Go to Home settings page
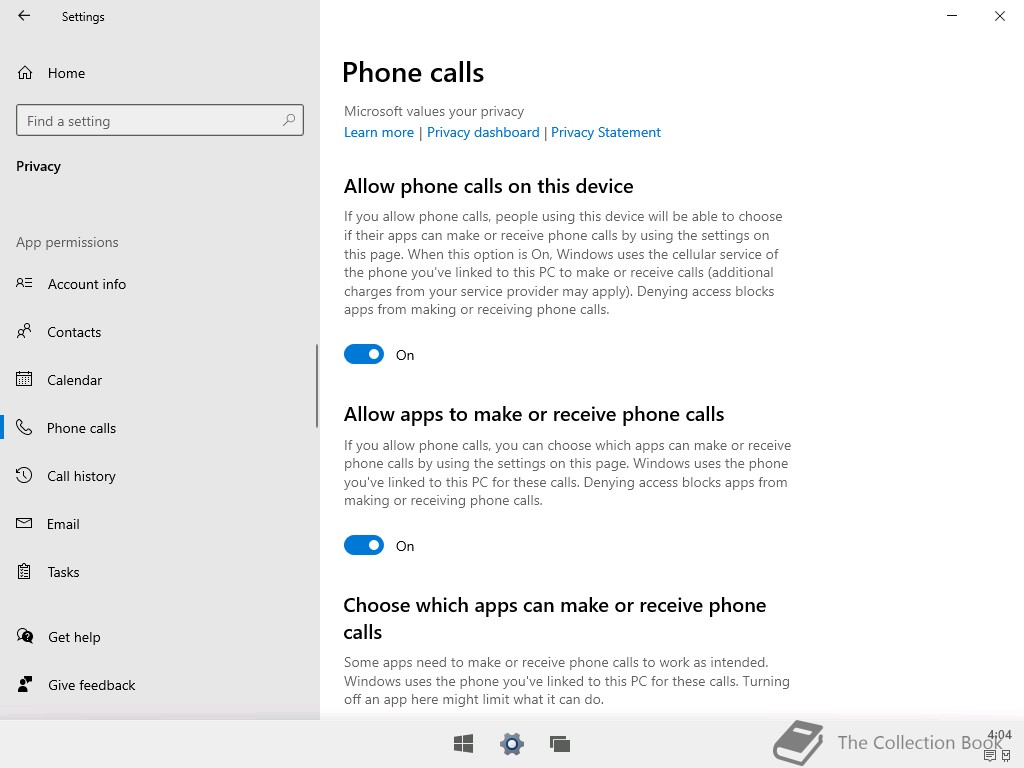 (x=160, y=73)
